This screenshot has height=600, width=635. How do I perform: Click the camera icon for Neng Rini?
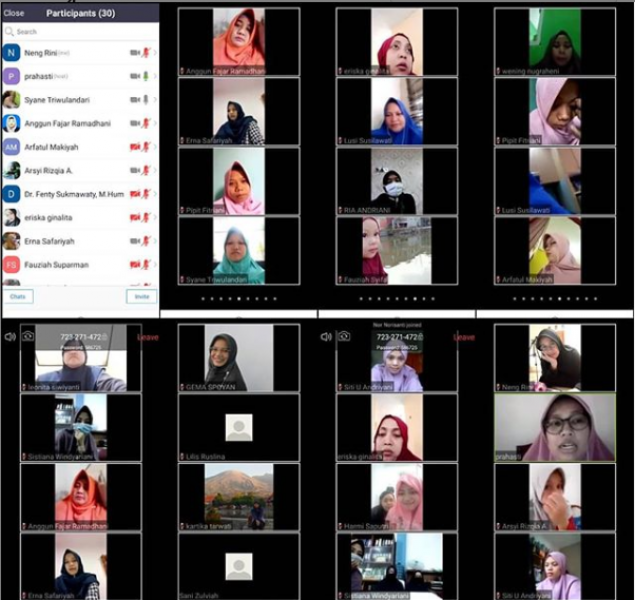(x=134, y=53)
